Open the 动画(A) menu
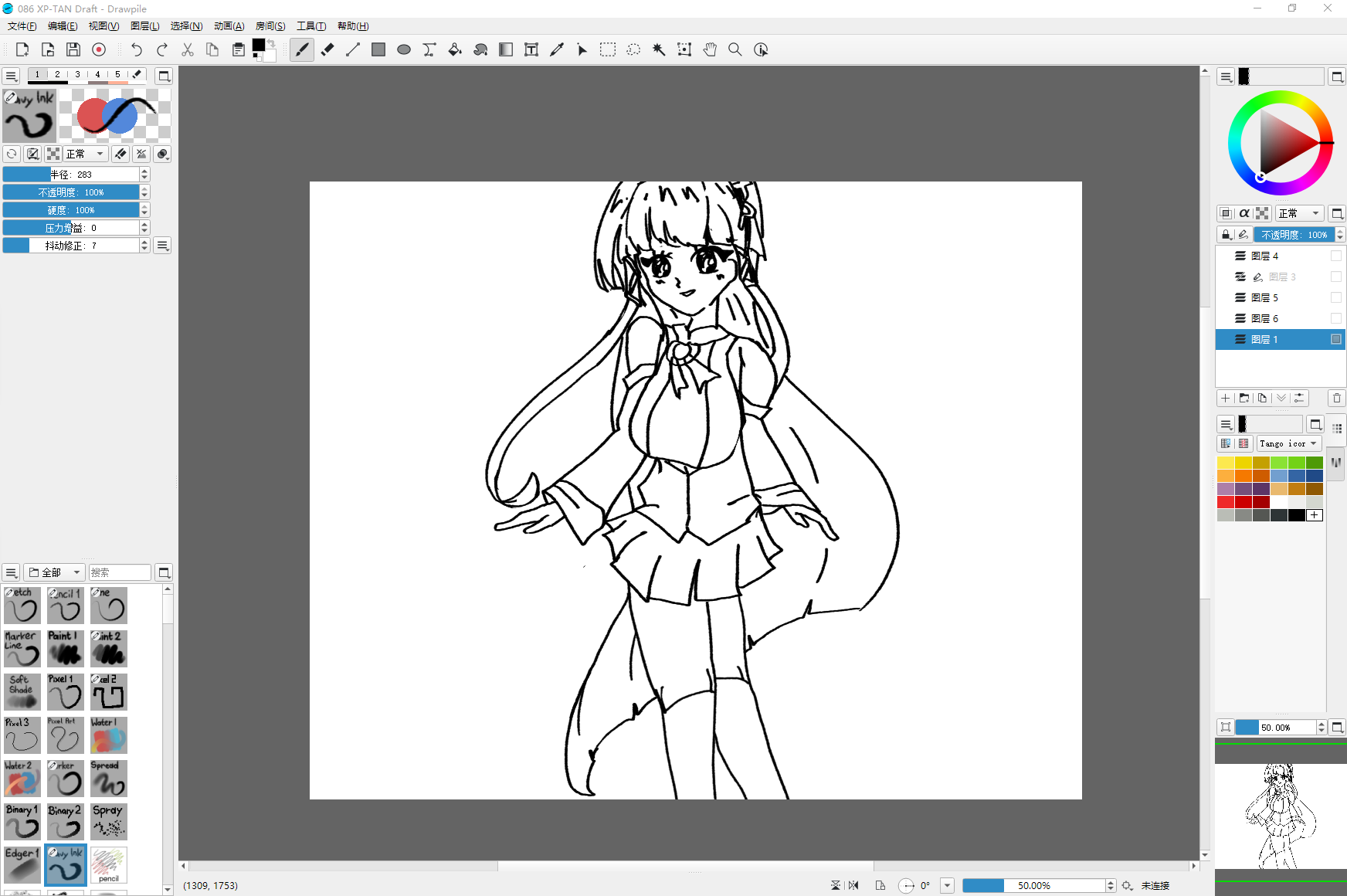 click(x=229, y=26)
